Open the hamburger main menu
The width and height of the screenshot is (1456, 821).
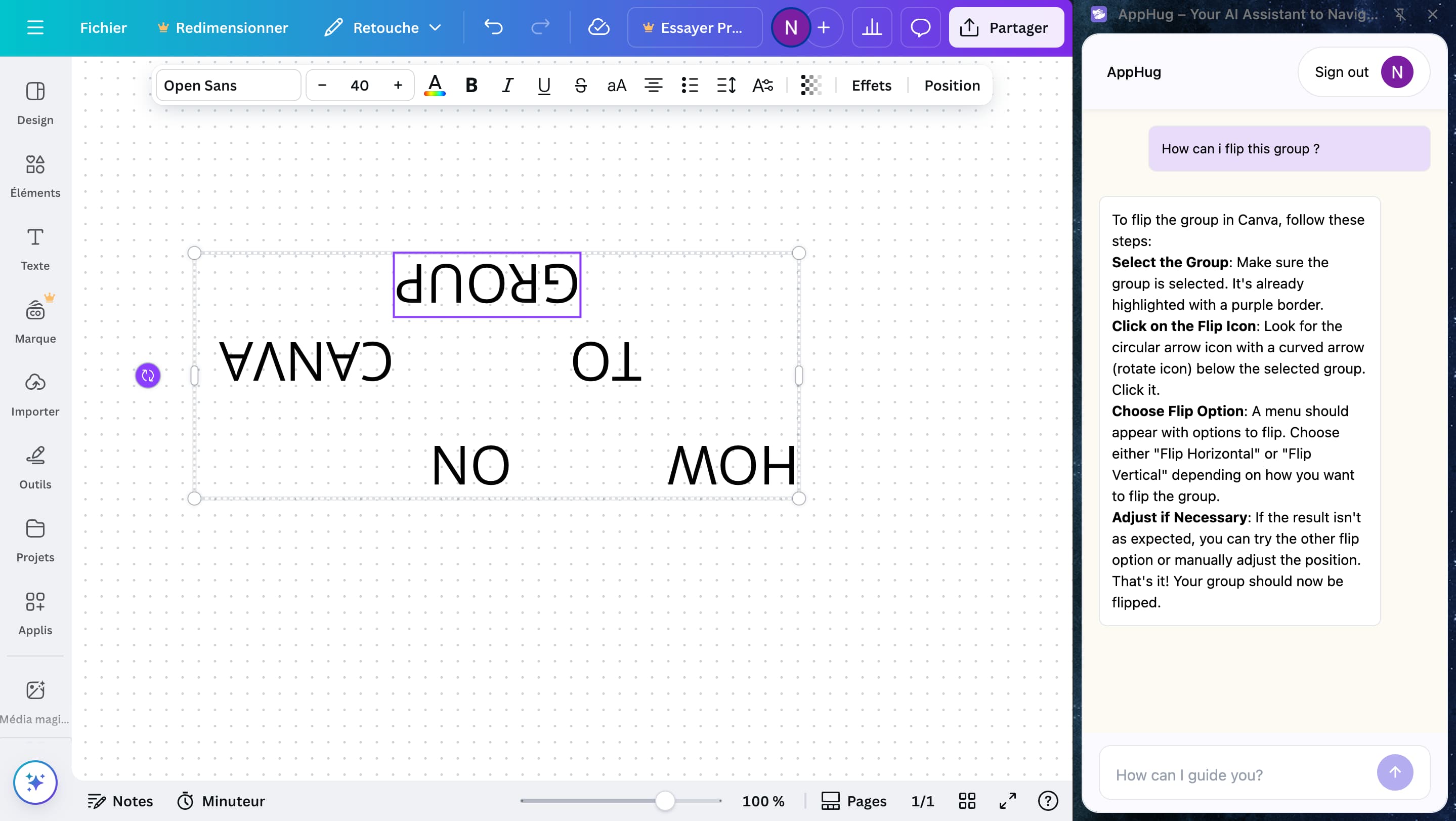(x=35, y=27)
